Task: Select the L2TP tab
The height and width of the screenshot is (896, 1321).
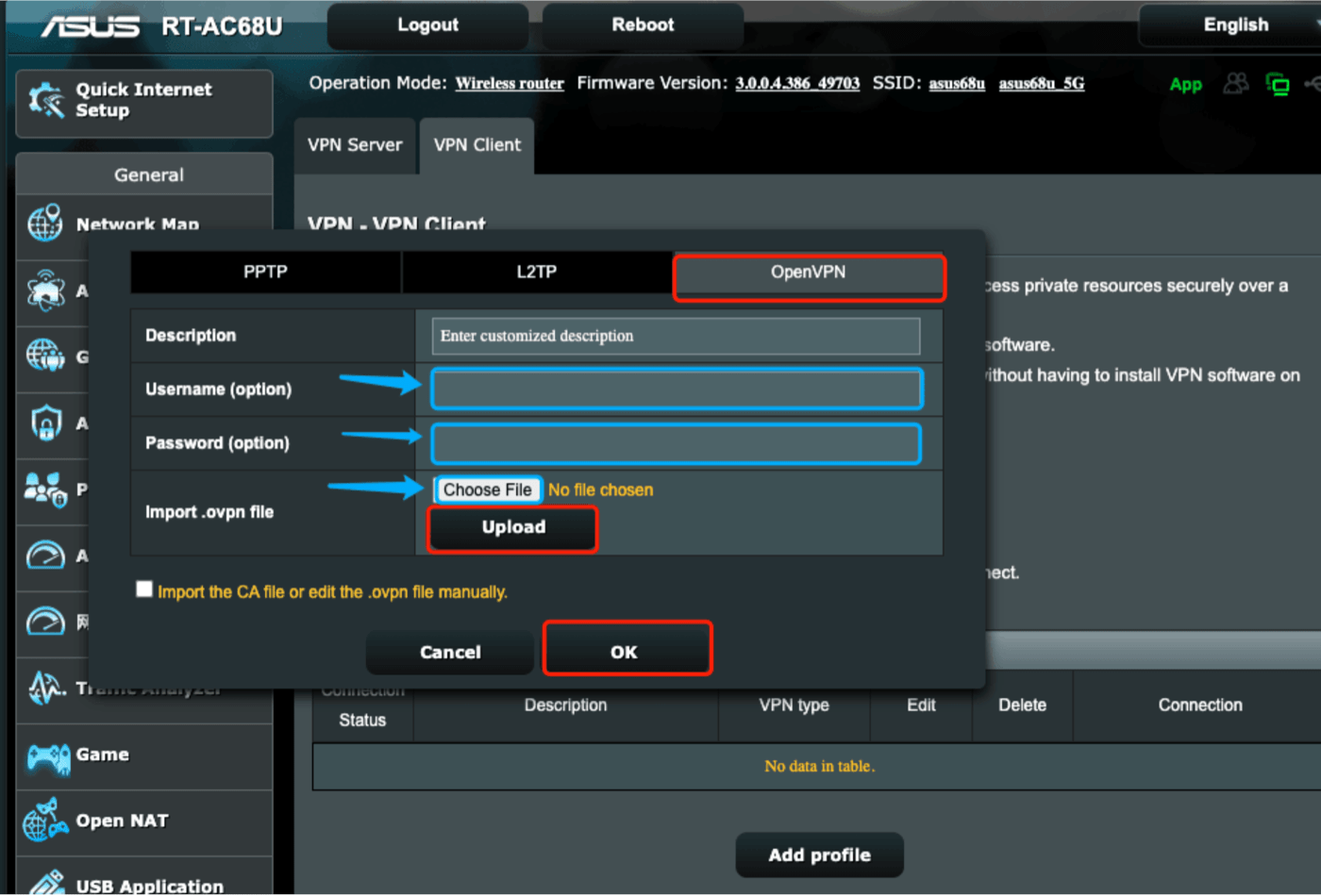Action: (536, 273)
